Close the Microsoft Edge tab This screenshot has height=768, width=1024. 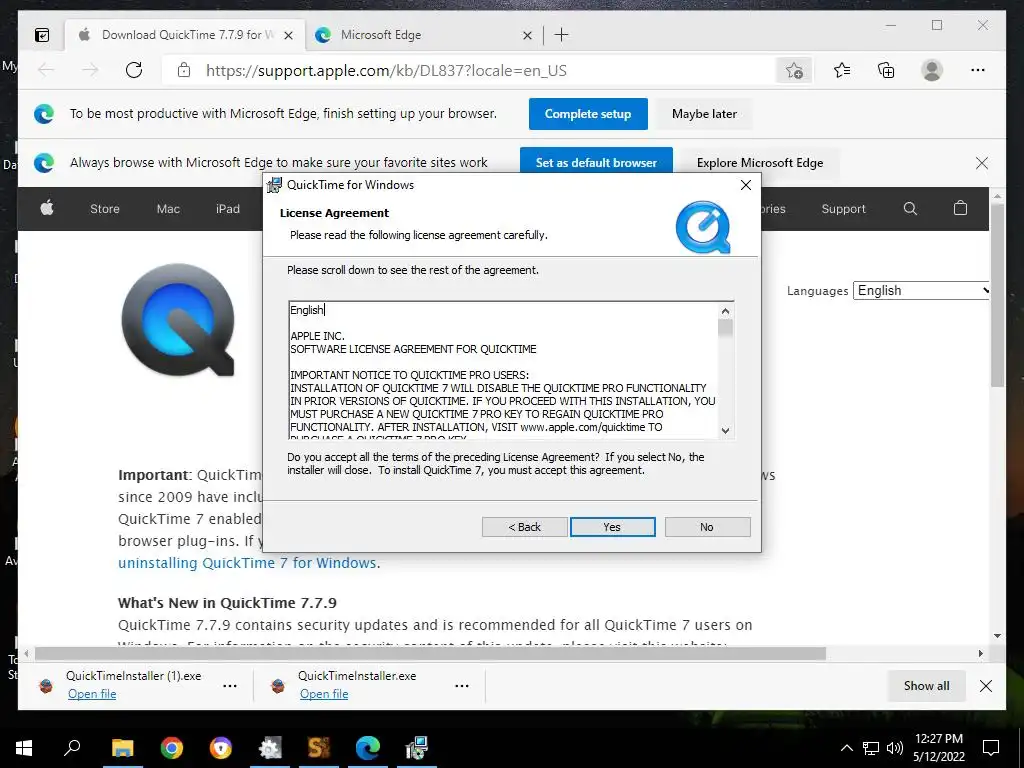(527, 35)
